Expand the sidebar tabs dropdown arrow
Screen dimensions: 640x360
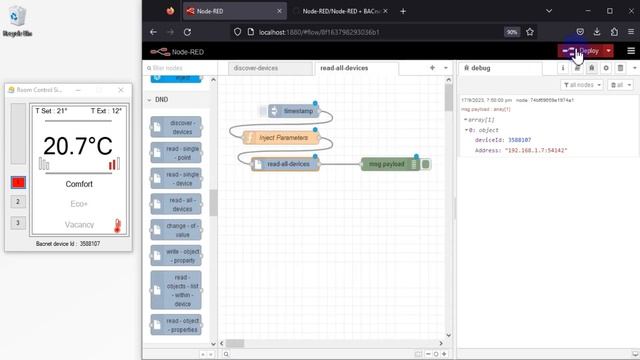[x=635, y=68]
